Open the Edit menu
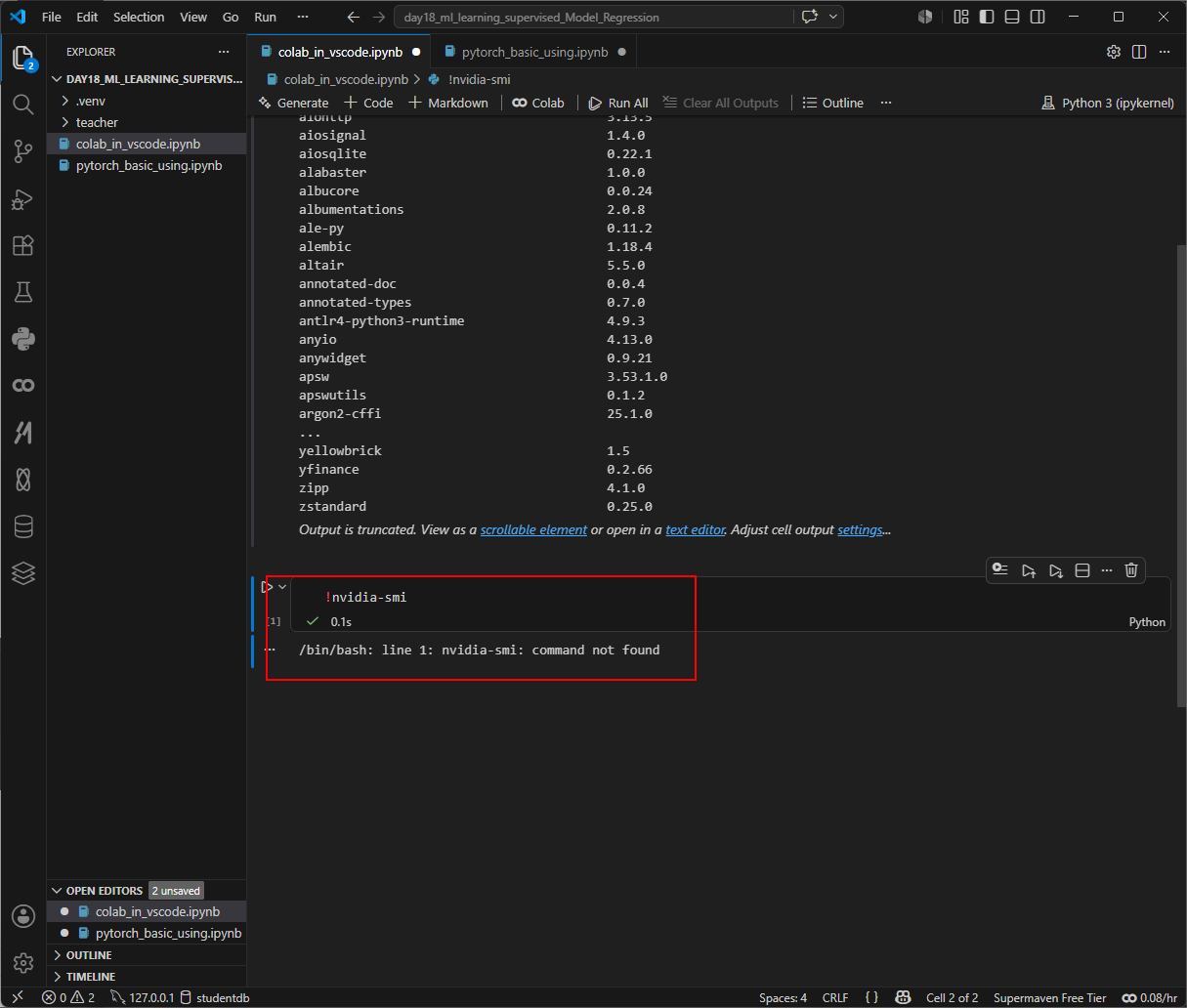 click(88, 17)
